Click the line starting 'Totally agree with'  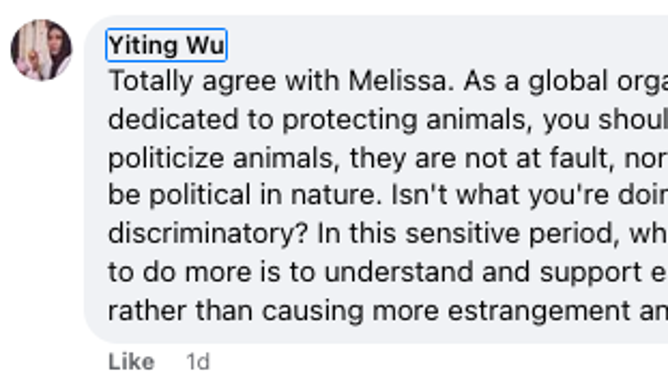pos(388,81)
